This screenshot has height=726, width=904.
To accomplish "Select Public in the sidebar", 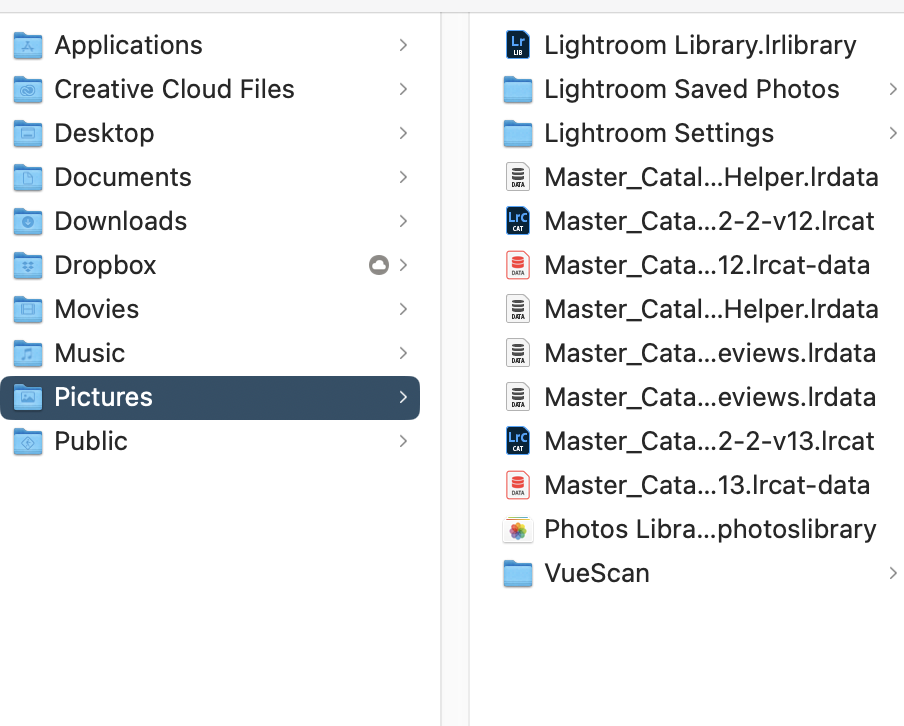I will coord(91,441).
